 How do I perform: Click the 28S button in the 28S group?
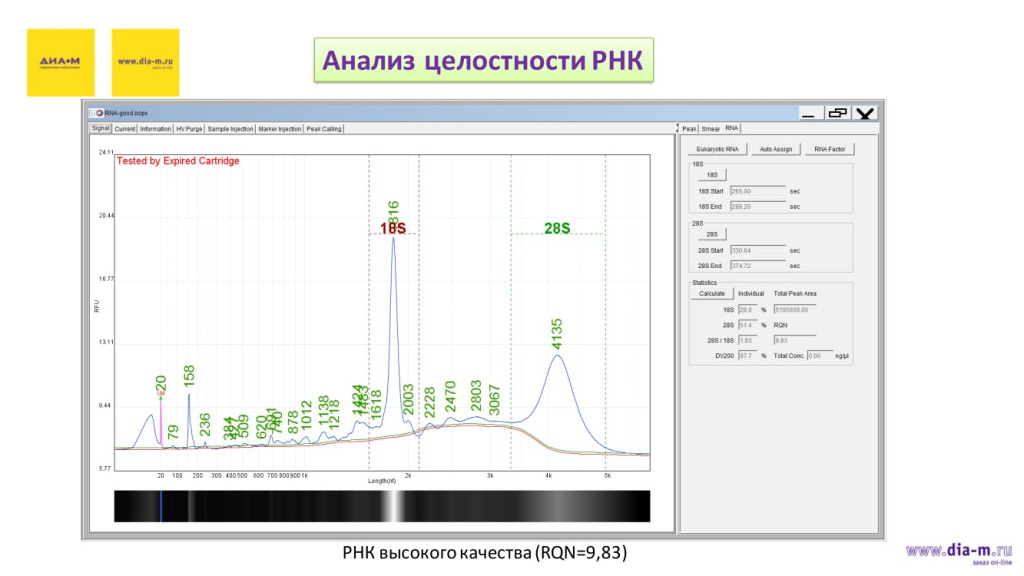[712, 234]
